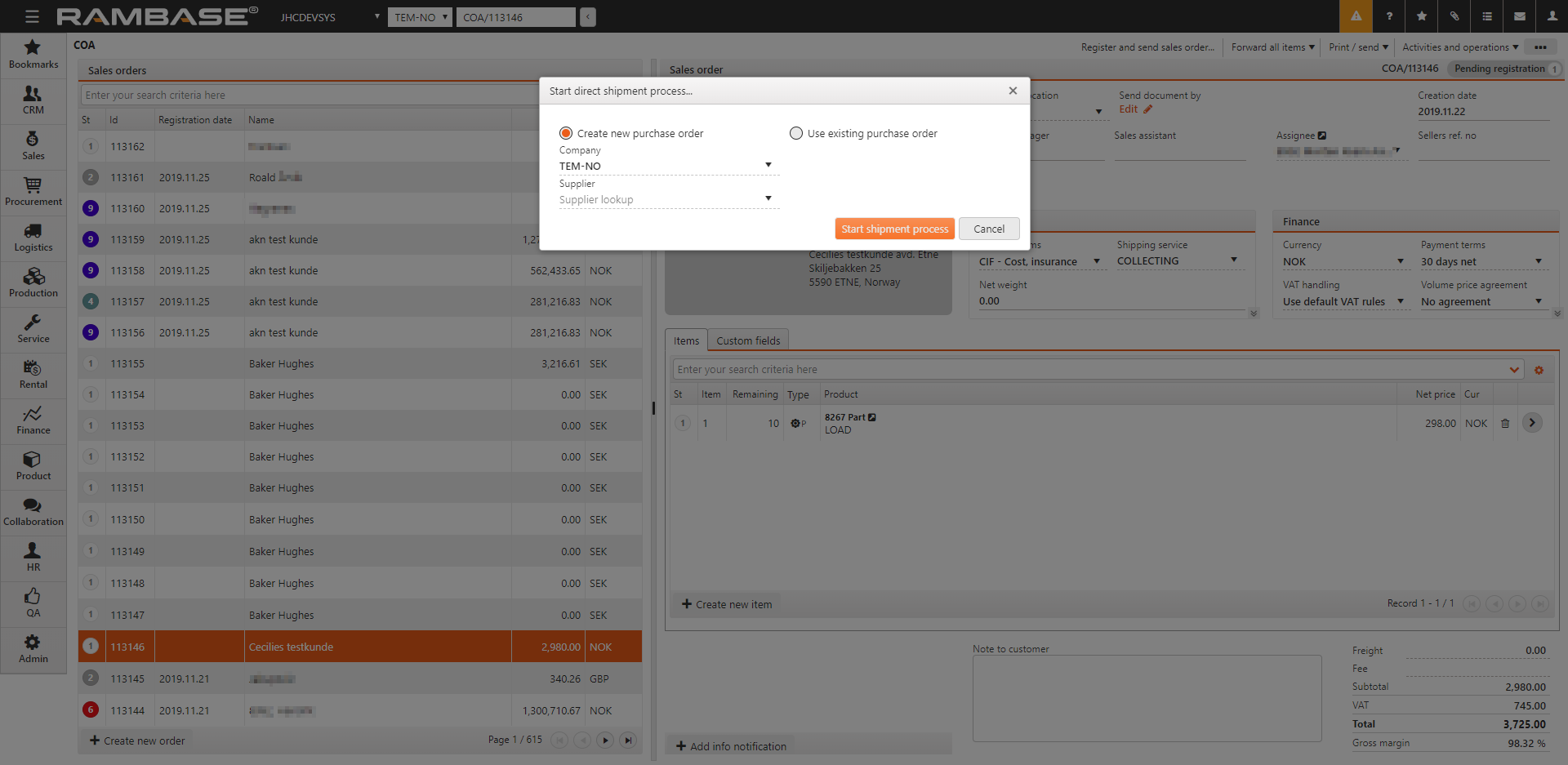Click the alert warning icon in header

pos(1356,16)
